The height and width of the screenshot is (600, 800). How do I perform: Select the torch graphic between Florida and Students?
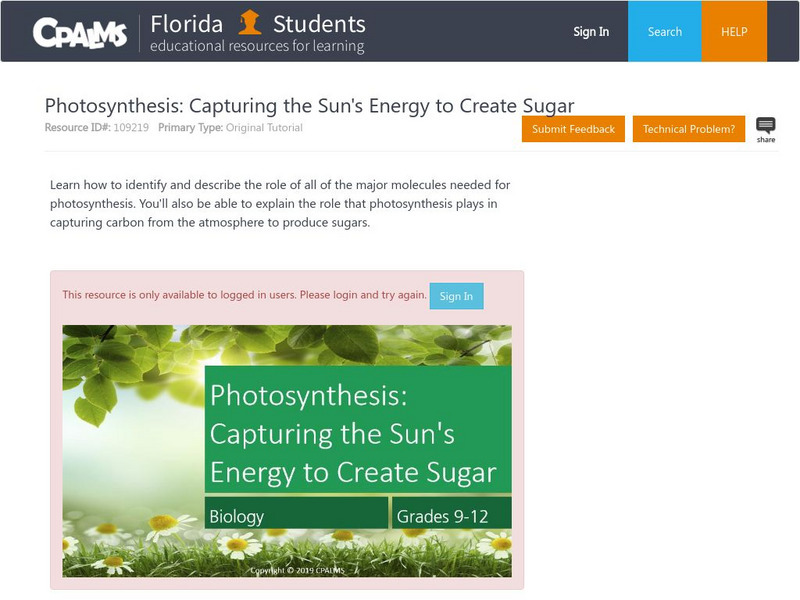(250, 24)
